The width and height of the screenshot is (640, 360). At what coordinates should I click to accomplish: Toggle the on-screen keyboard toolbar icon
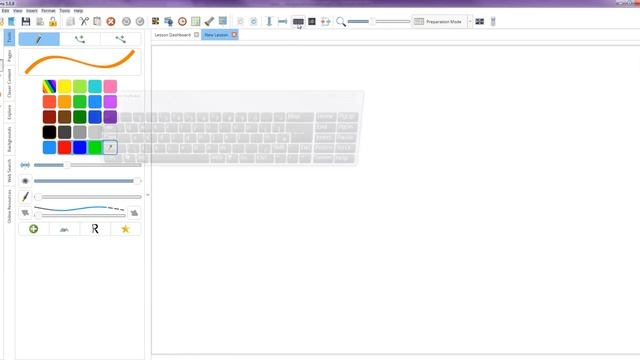(x=298, y=21)
